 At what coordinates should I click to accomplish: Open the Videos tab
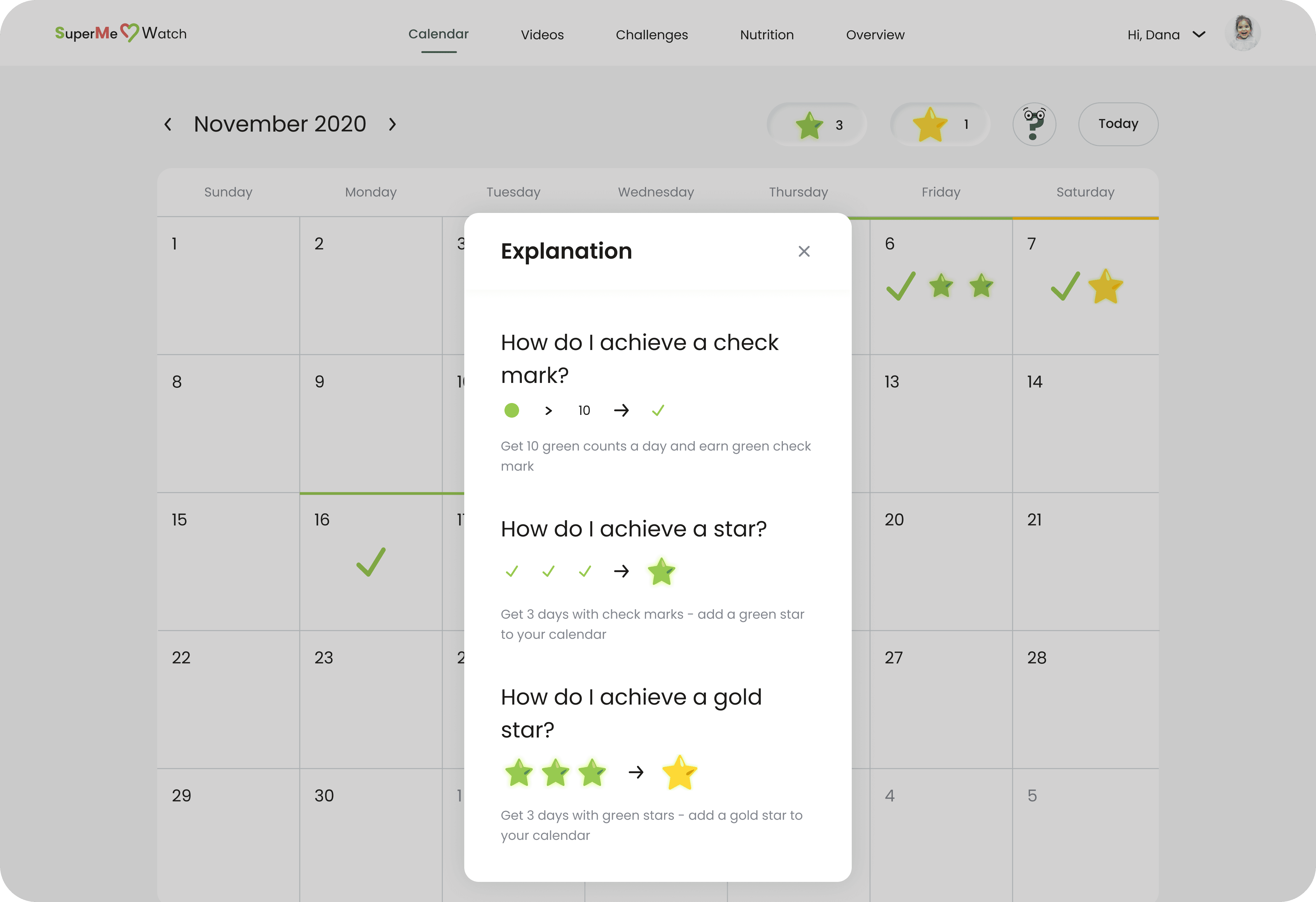pyautogui.click(x=542, y=35)
